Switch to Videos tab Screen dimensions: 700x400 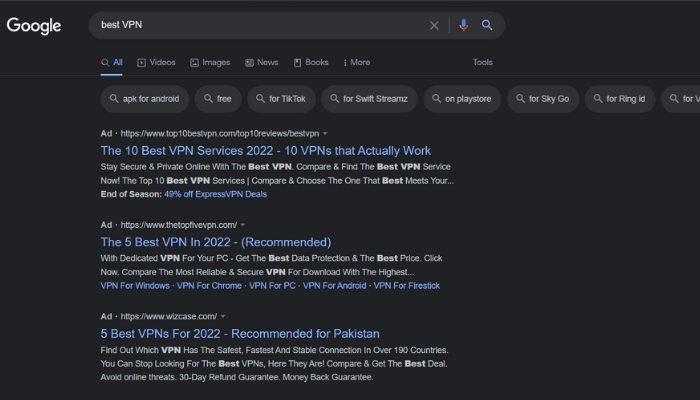pos(156,62)
